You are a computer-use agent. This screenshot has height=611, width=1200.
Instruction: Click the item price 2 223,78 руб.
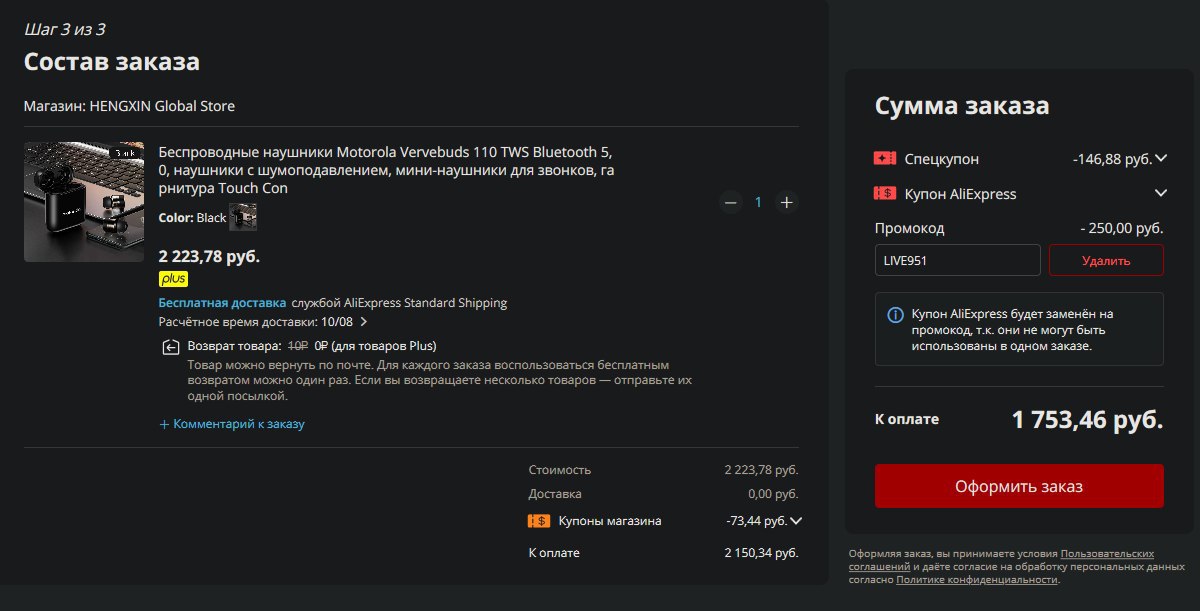point(209,257)
